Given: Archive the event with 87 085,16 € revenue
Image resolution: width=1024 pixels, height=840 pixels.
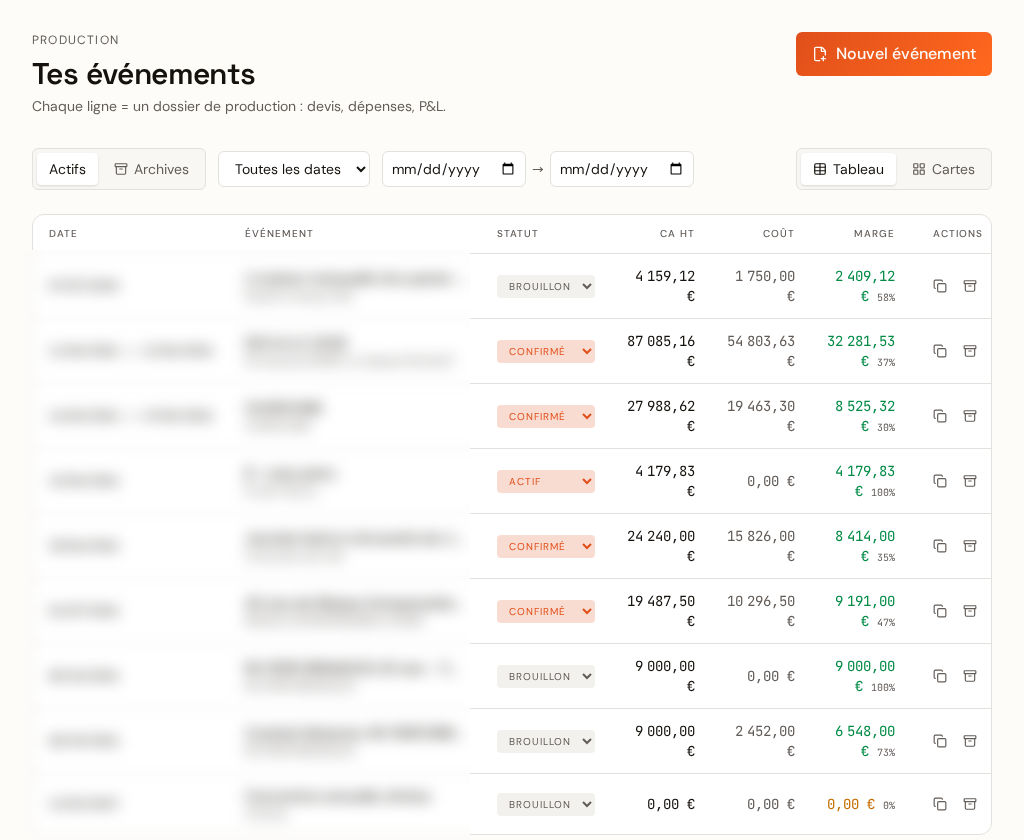Looking at the screenshot, I should tap(970, 351).
